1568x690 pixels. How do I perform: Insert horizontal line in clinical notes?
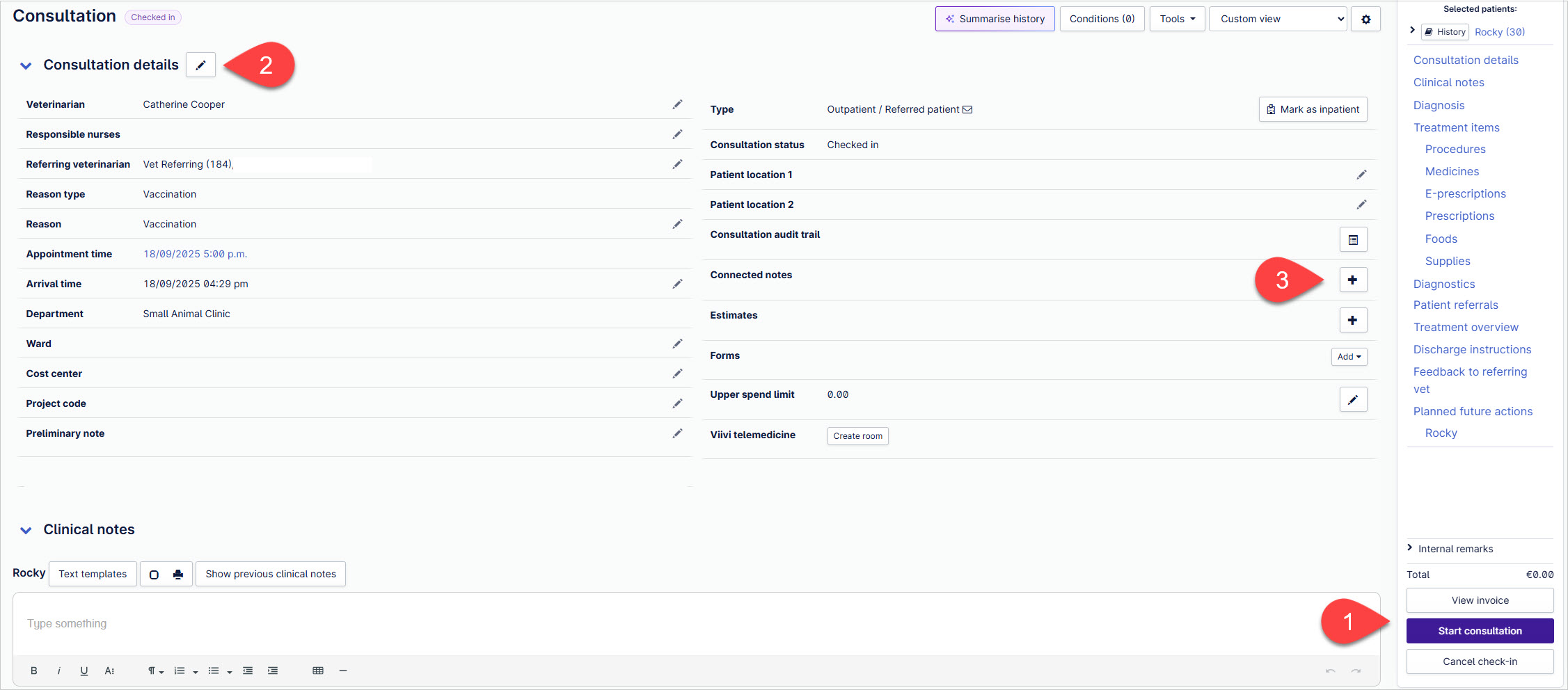point(343,671)
